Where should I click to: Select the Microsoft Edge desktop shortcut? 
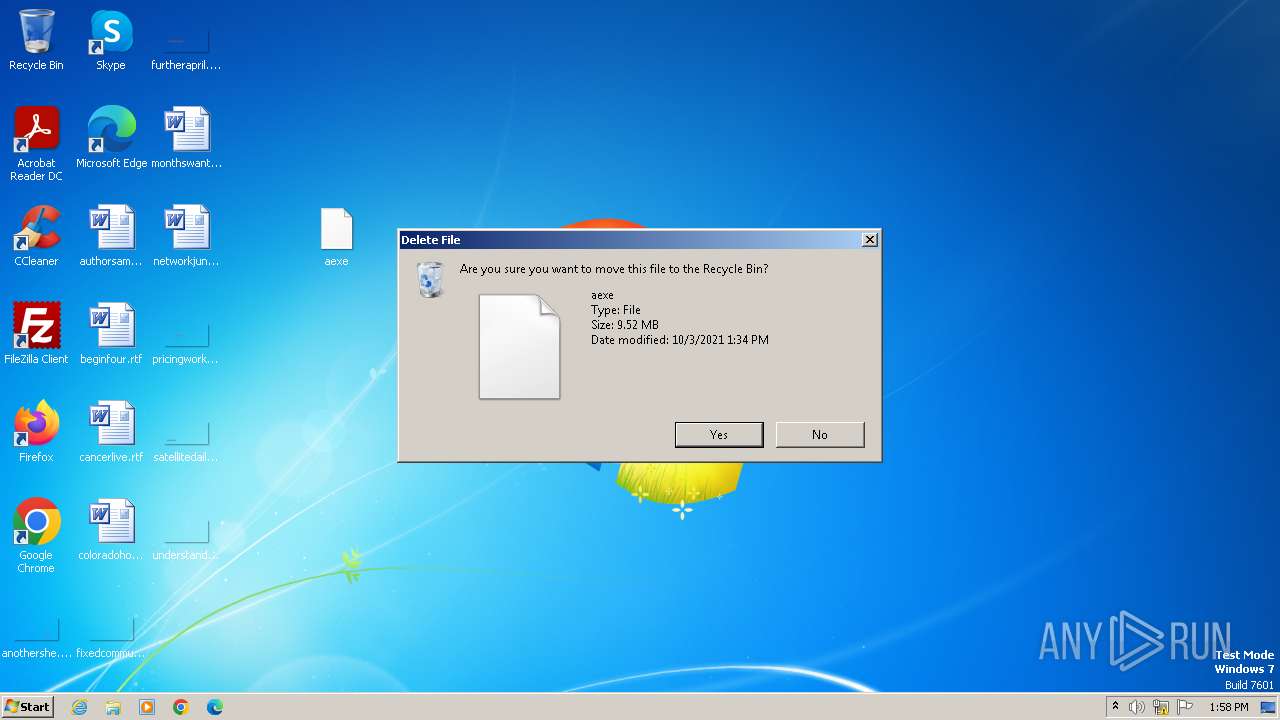point(111,138)
